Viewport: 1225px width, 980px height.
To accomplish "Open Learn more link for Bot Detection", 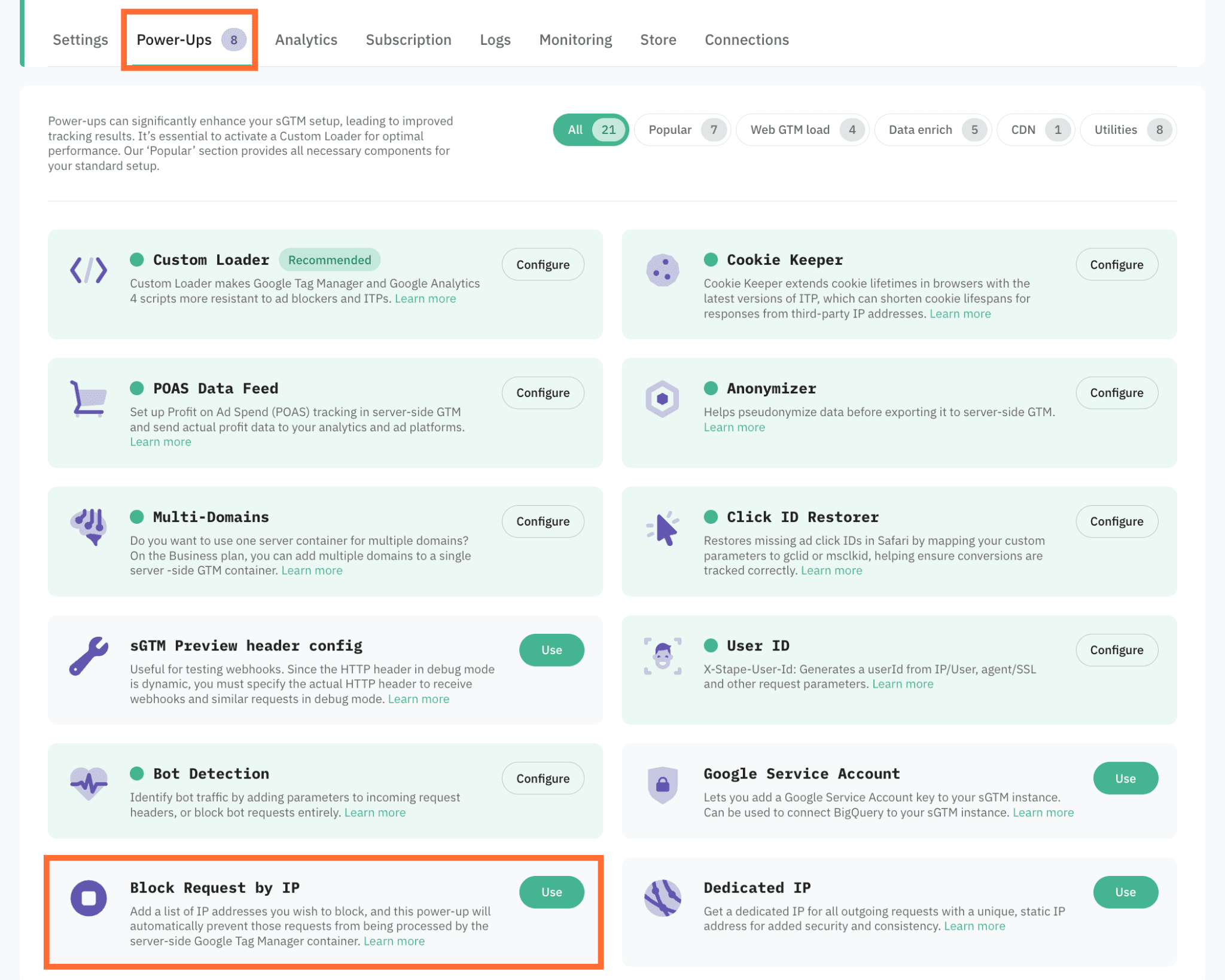I will tap(375, 813).
